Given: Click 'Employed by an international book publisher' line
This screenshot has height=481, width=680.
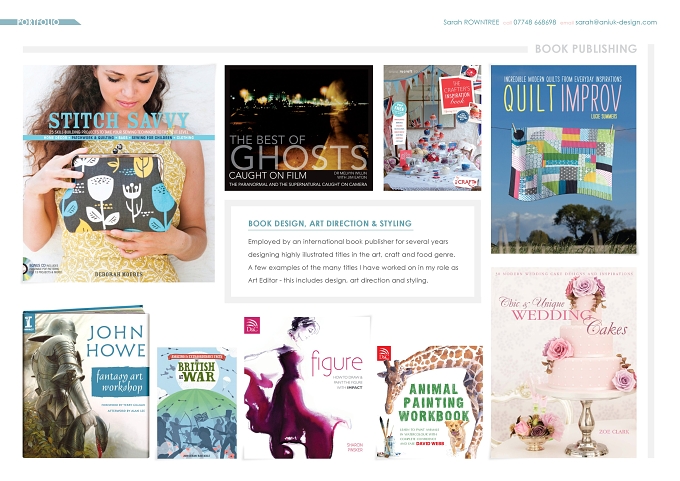Looking at the screenshot, I should tap(348, 242).
